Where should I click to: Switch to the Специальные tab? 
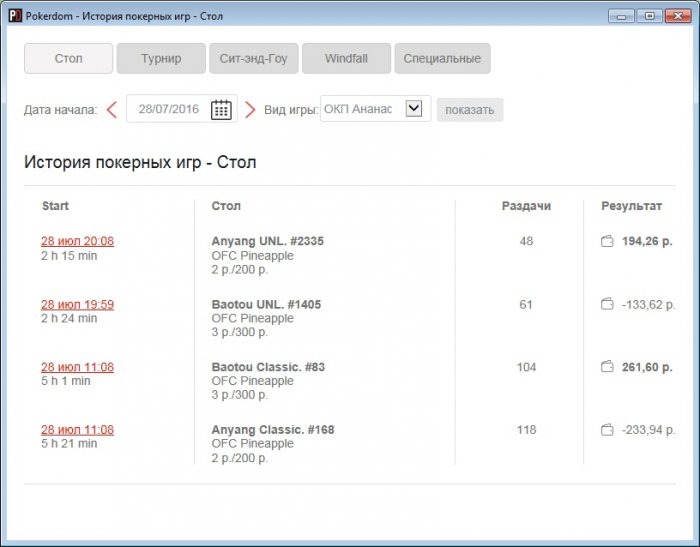tap(442, 59)
